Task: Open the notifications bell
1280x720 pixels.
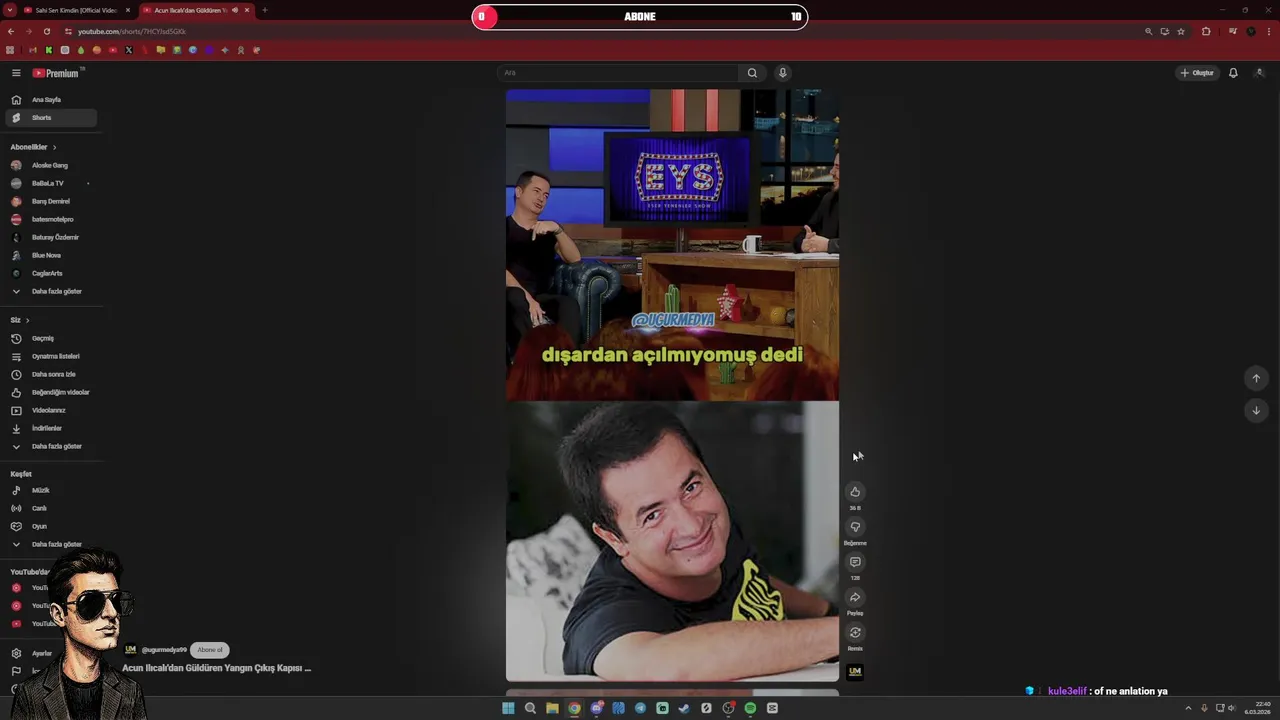Action: point(1233,73)
